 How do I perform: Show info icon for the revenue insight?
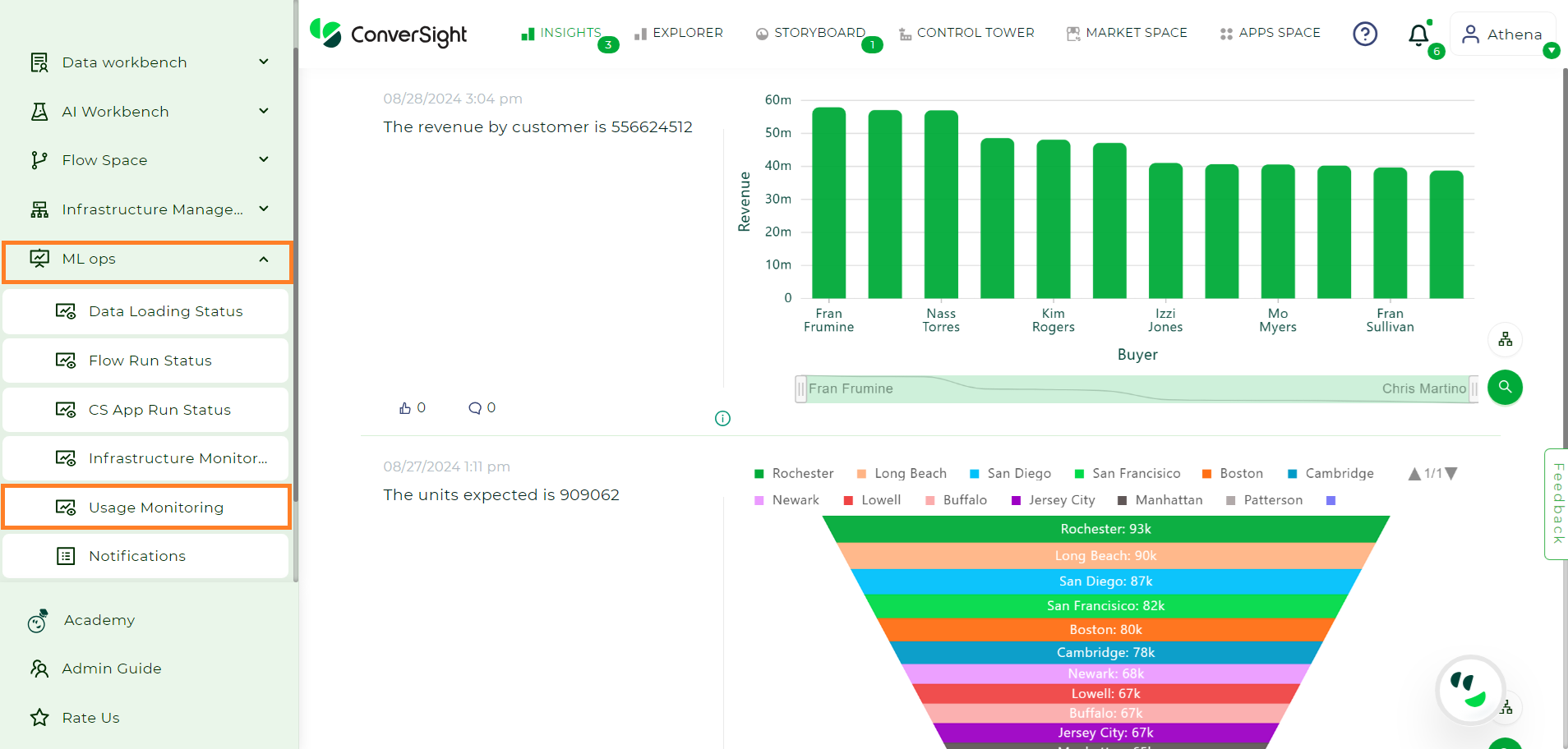tap(722, 419)
